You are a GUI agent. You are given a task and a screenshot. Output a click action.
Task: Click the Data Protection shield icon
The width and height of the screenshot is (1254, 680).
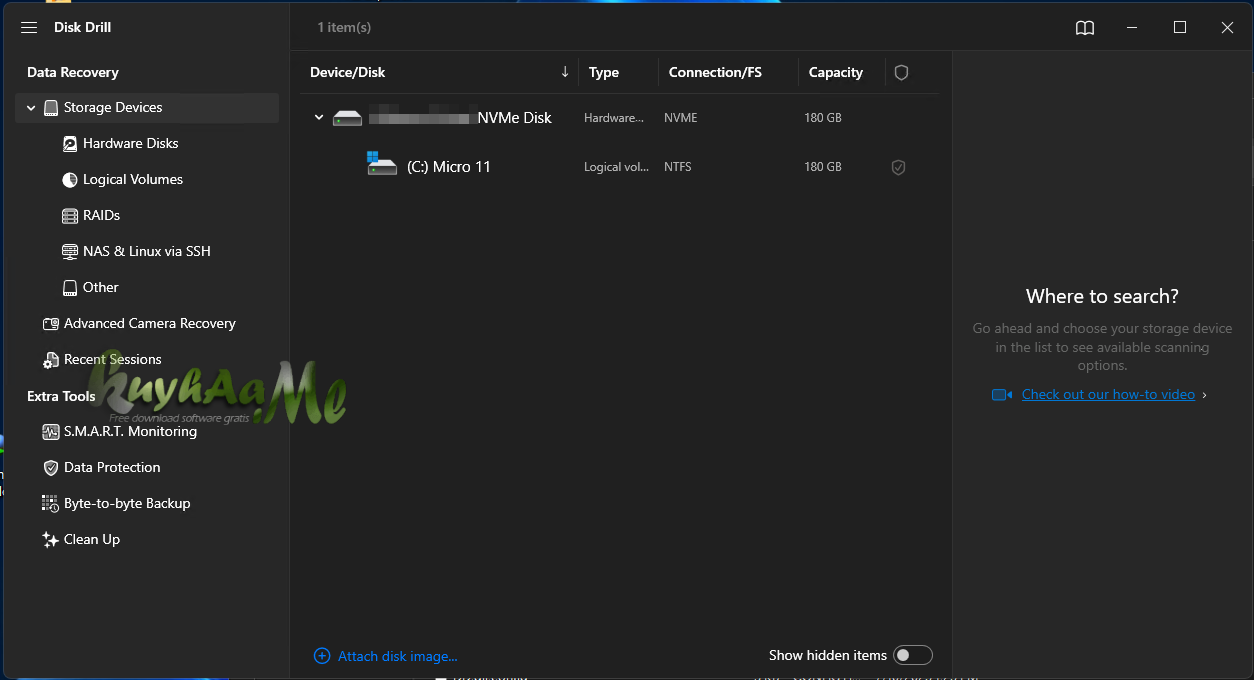[51, 468]
